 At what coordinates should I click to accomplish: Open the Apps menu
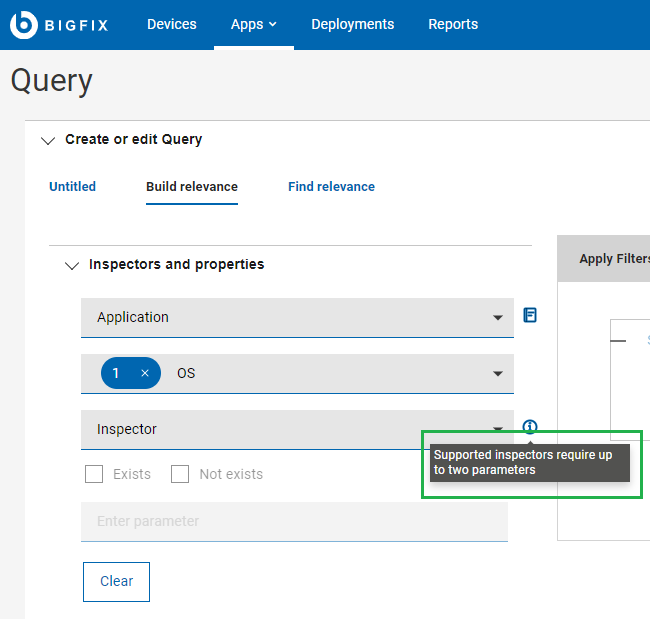pos(253,24)
